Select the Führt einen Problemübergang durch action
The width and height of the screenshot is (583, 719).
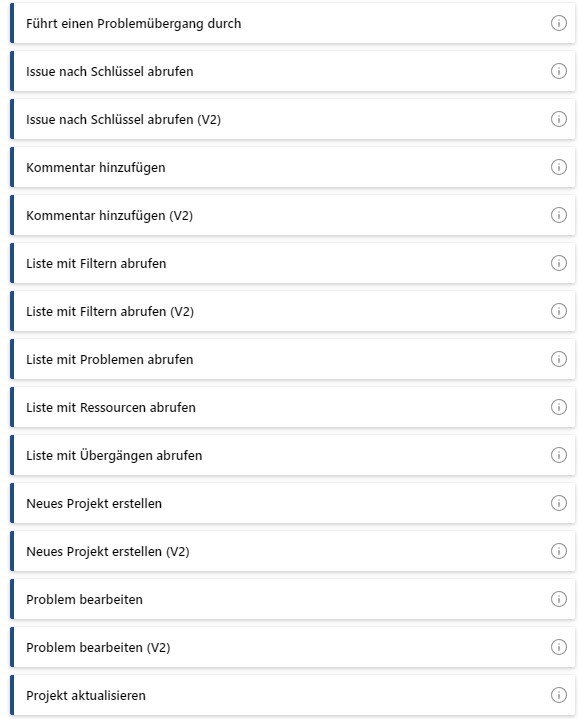coord(293,23)
